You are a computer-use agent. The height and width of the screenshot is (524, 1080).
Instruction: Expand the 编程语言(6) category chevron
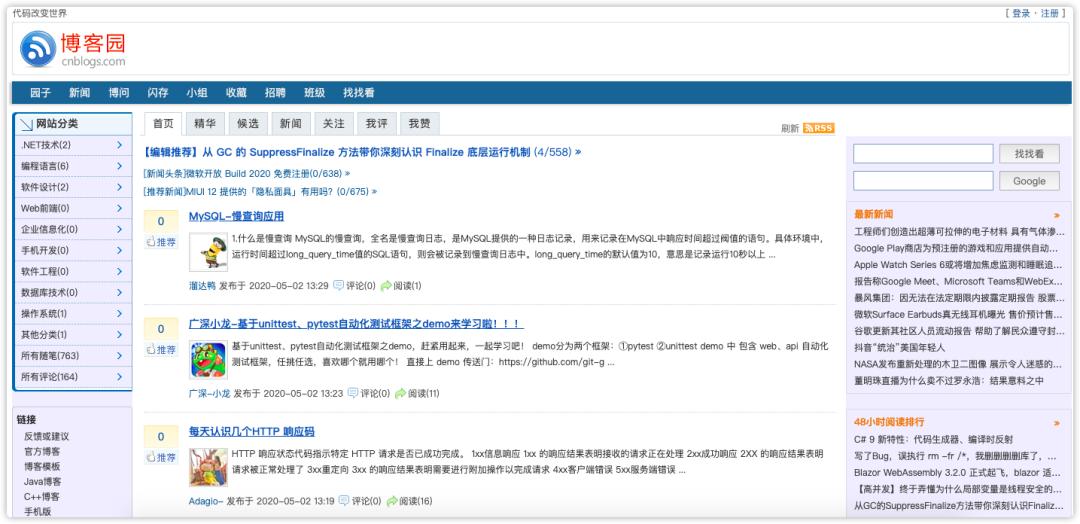click(x=119, y=166)
